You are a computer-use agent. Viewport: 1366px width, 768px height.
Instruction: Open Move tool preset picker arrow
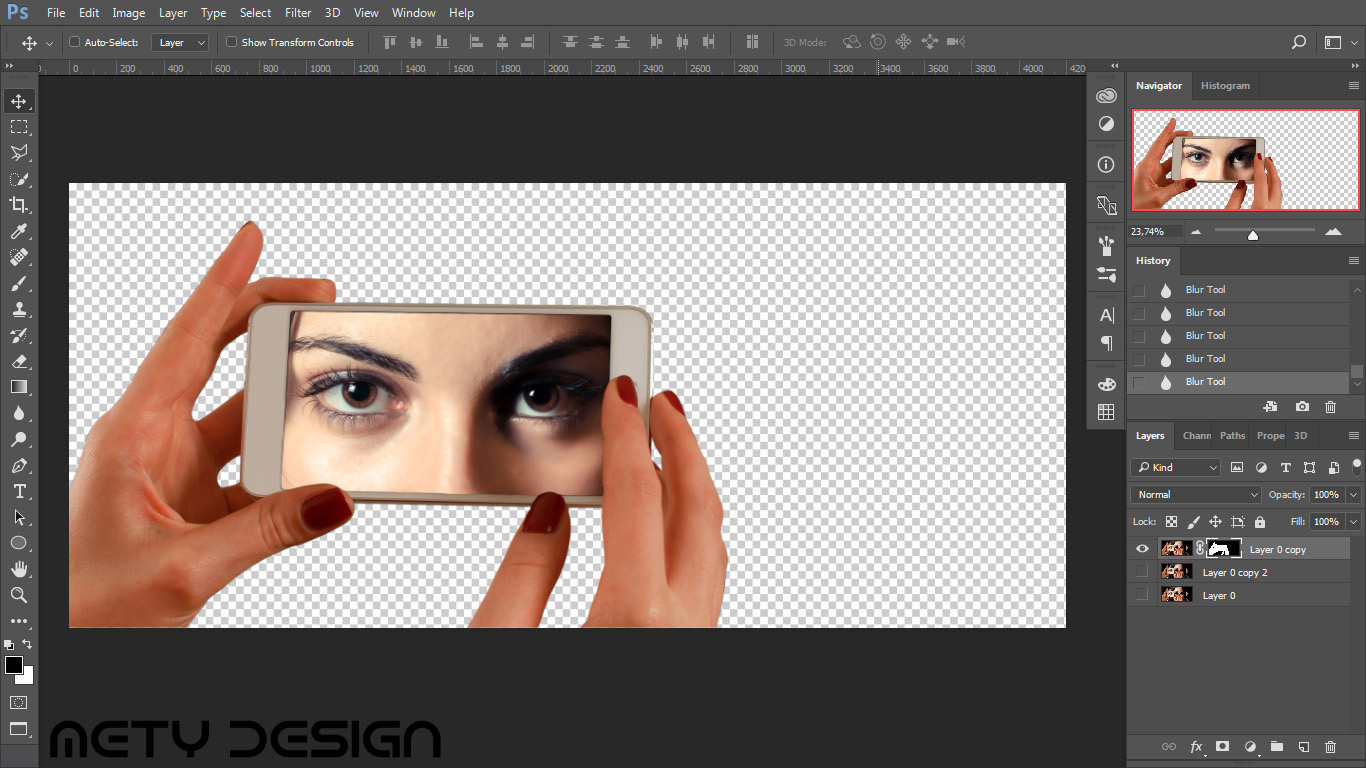49,43
